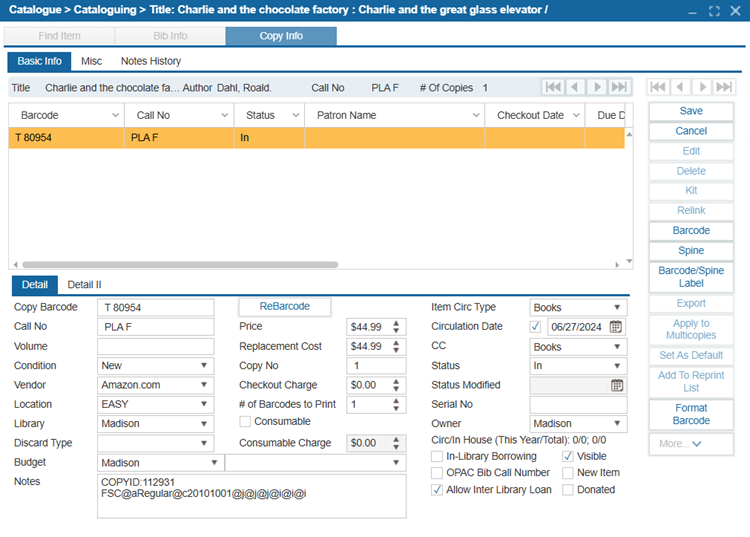Screen dimensions: 750x537
Task: Switch to the Find Item tab
Action: (x=59, y=36)
